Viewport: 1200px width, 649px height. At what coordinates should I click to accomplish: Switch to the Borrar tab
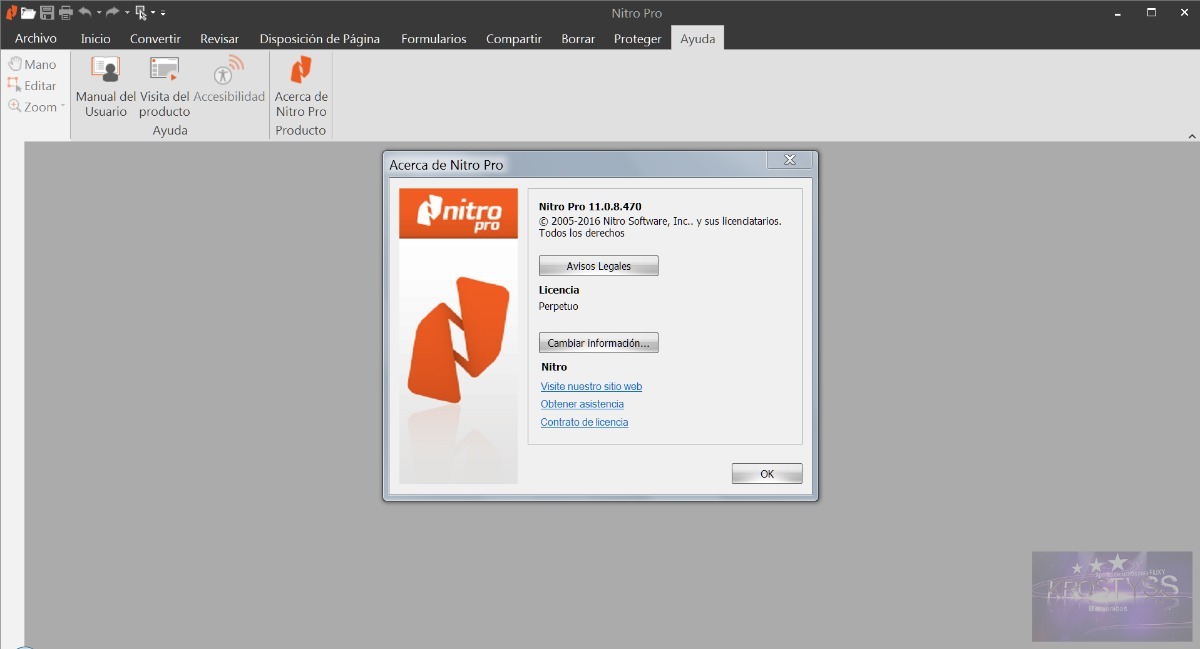click(578, 39)
